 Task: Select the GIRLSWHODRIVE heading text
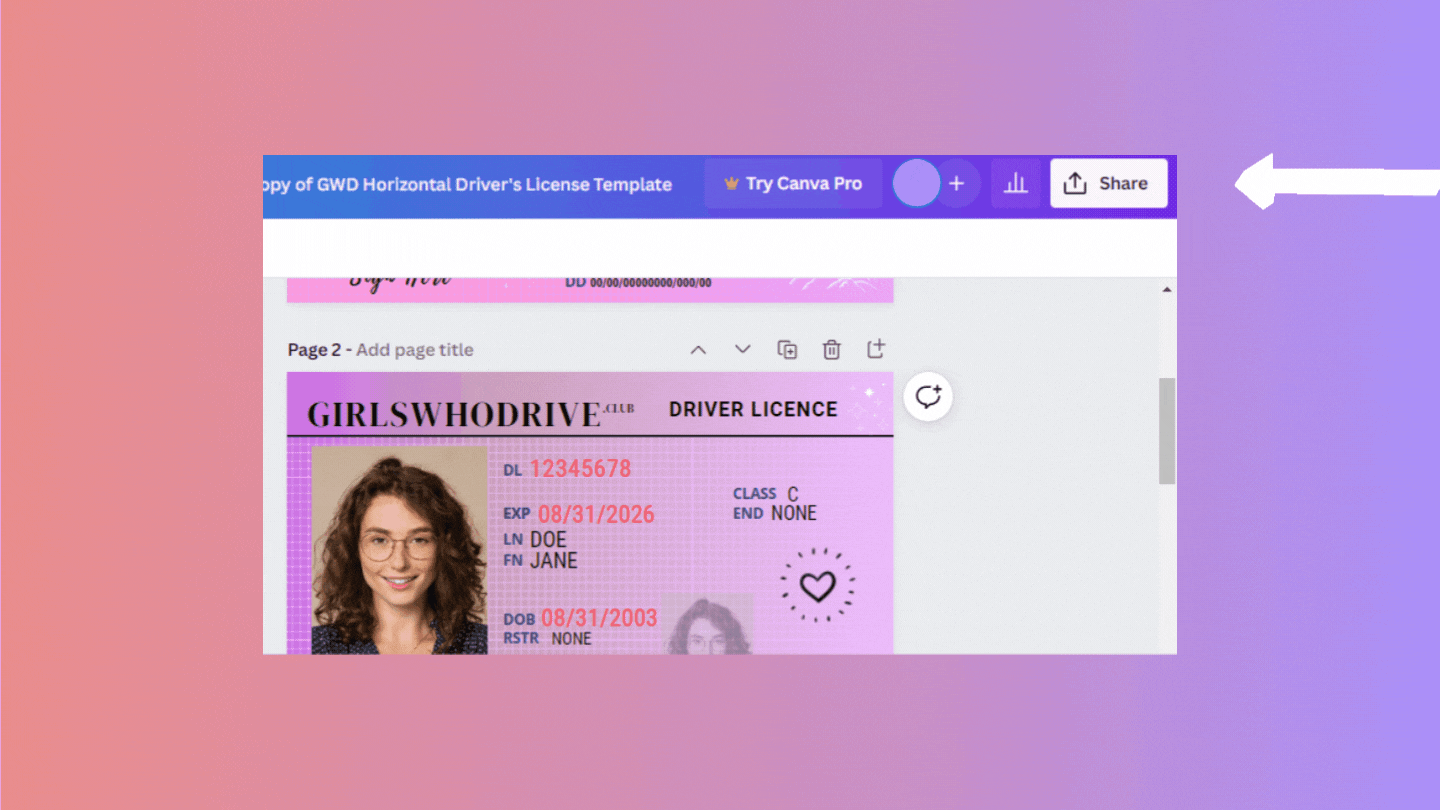click(x=454, y=414)
